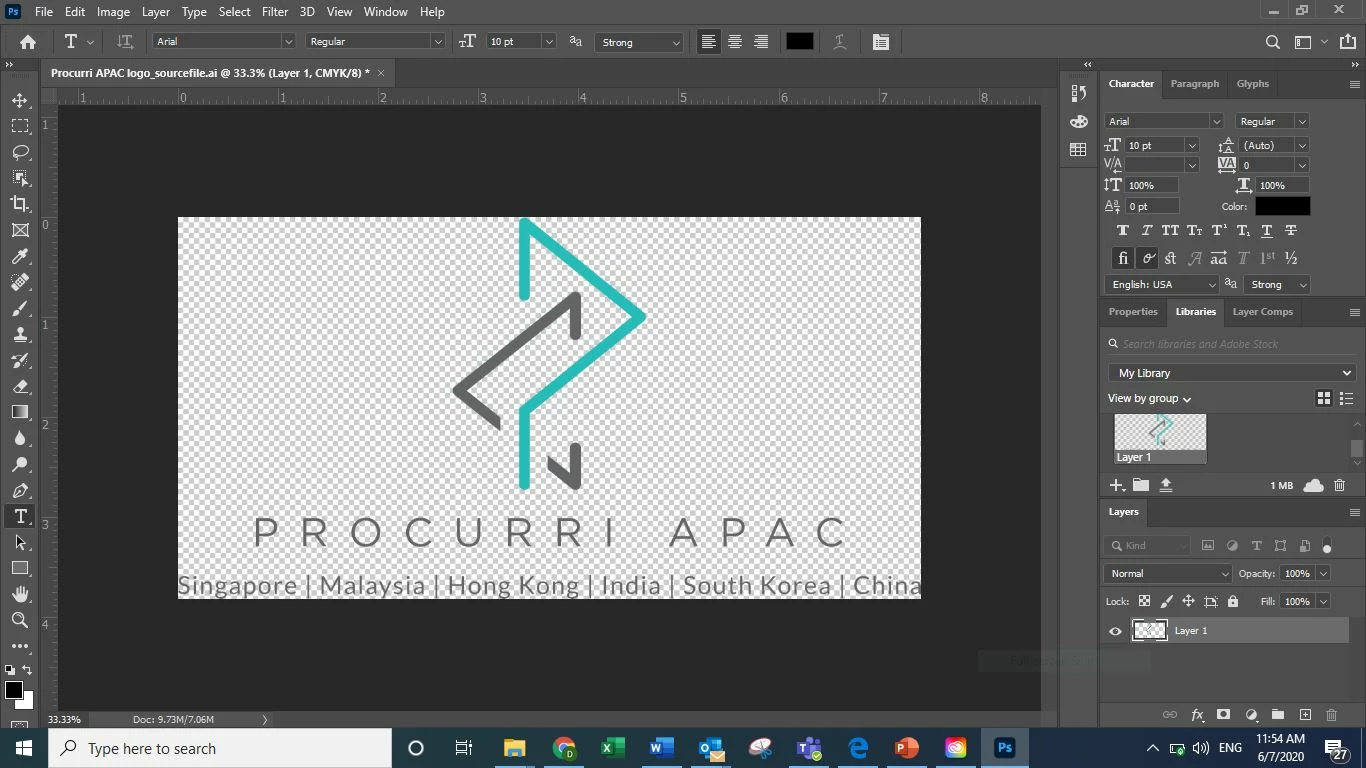Switch to the Properties tab
Screen dimensions: 1366x768
pos(1133,312)
